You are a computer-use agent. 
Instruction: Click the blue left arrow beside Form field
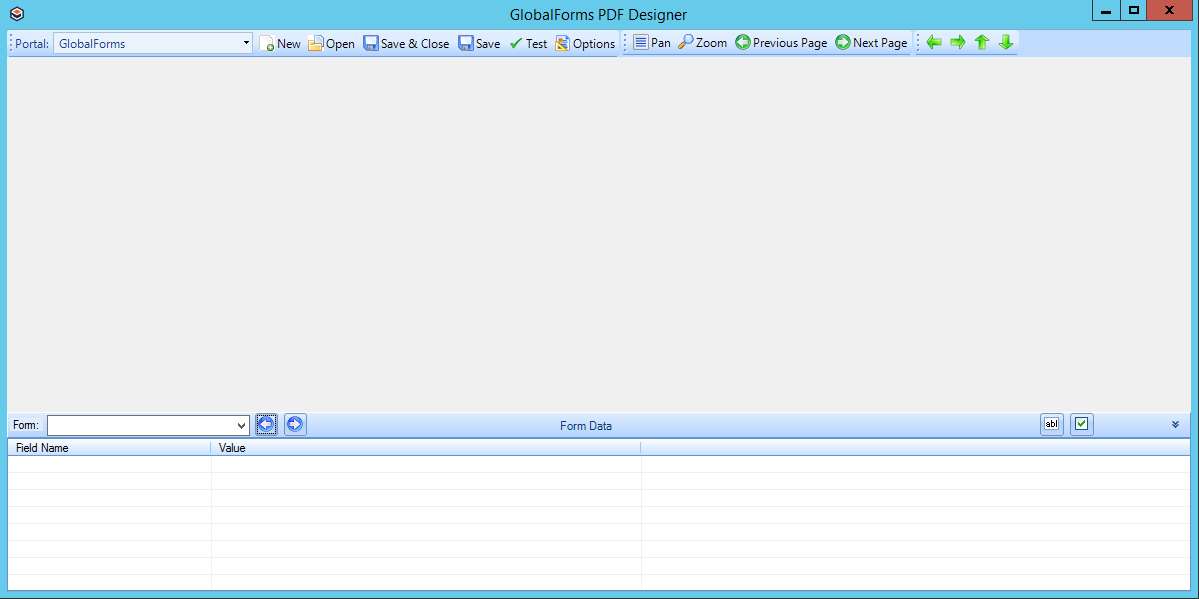click(x=266, y=424)
